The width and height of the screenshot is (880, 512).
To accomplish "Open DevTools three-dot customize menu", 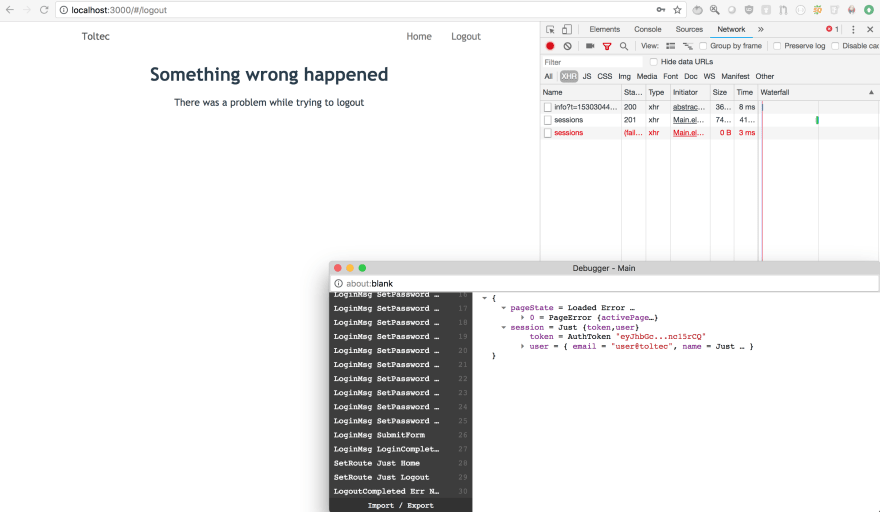I will tap(853, 29).
